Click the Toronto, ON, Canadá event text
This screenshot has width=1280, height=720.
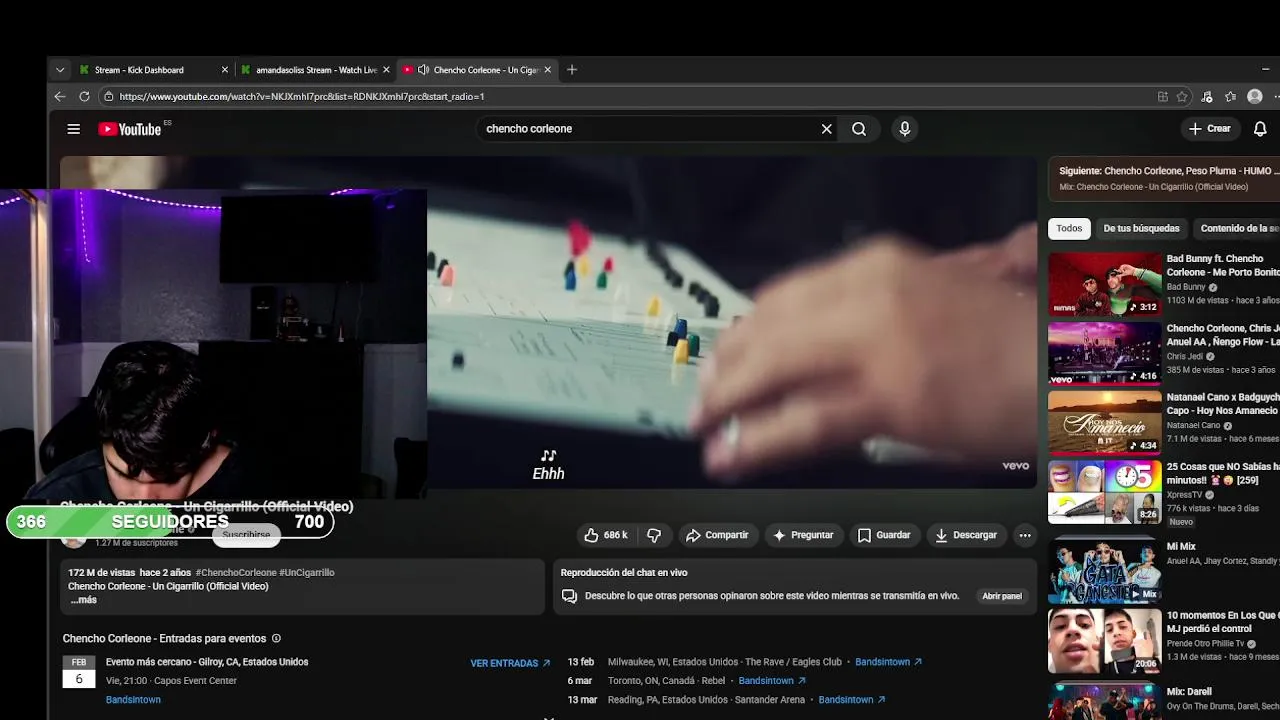pos(666,681)
